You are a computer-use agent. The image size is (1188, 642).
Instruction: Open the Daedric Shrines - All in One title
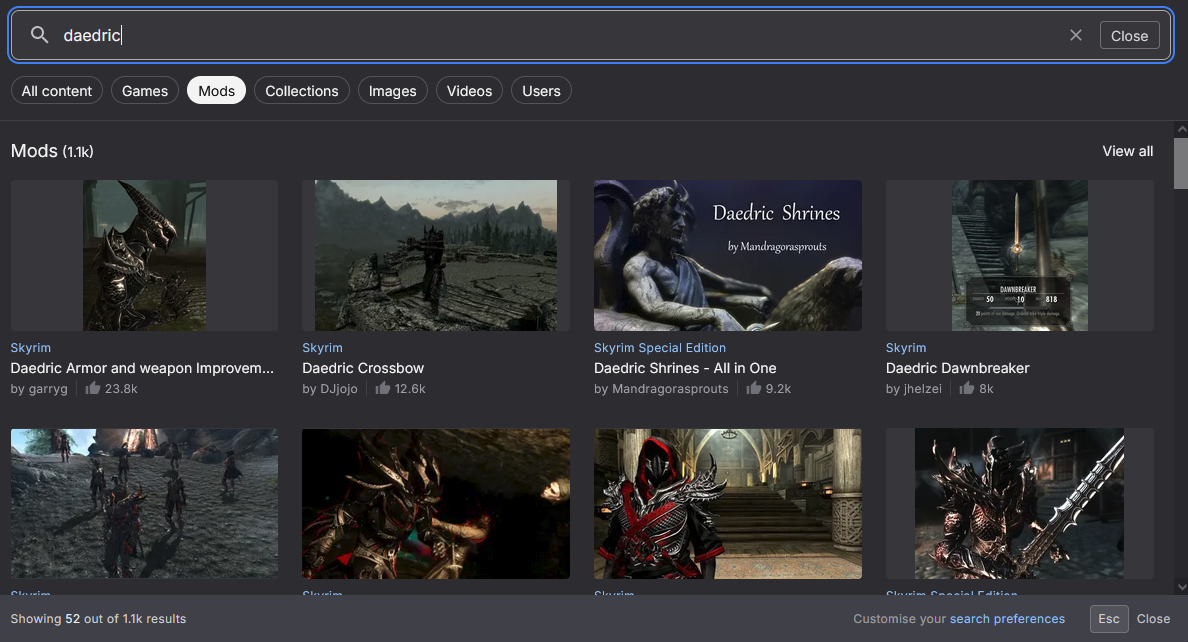(685, 368)
